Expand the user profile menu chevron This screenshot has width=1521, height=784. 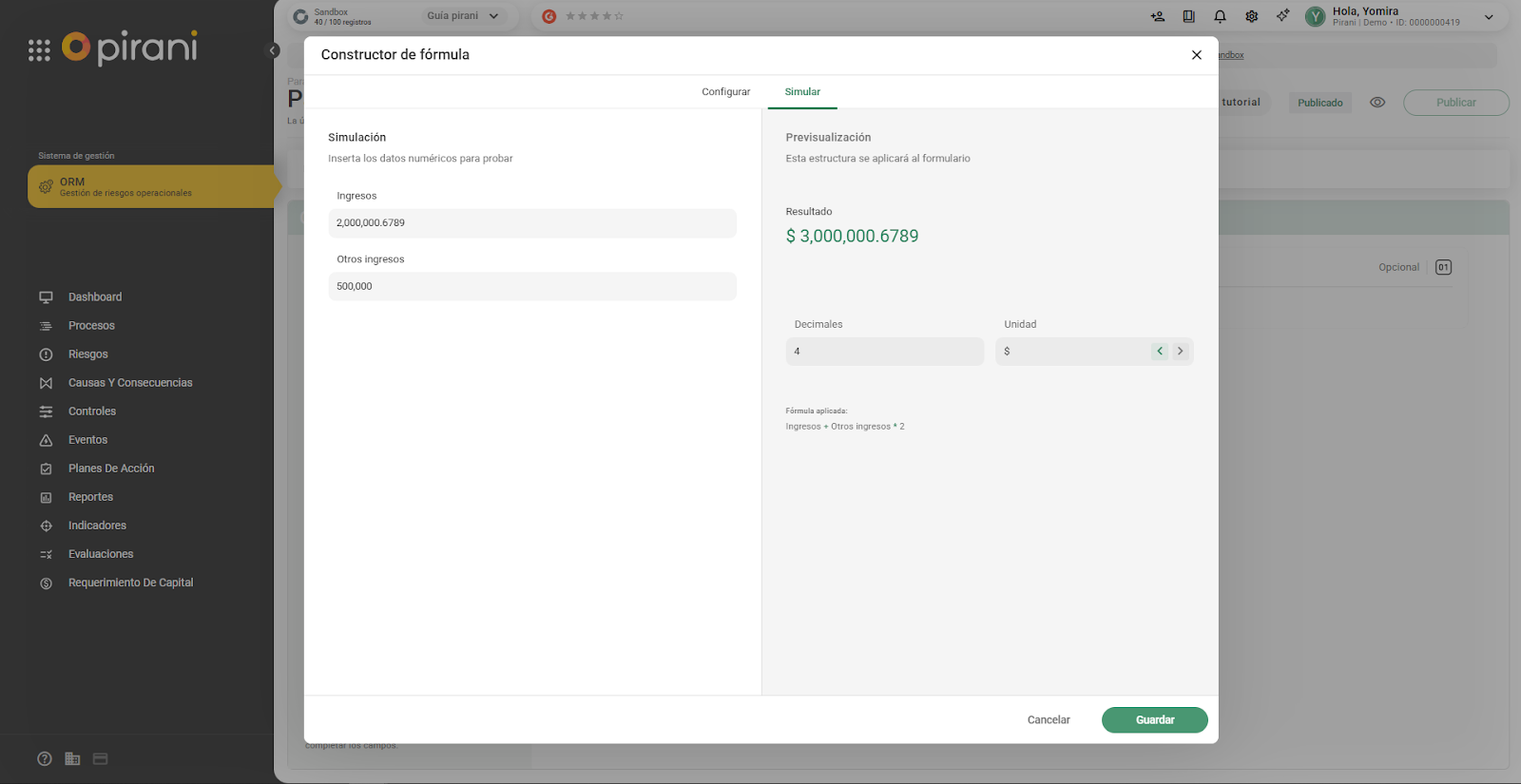1488,17
